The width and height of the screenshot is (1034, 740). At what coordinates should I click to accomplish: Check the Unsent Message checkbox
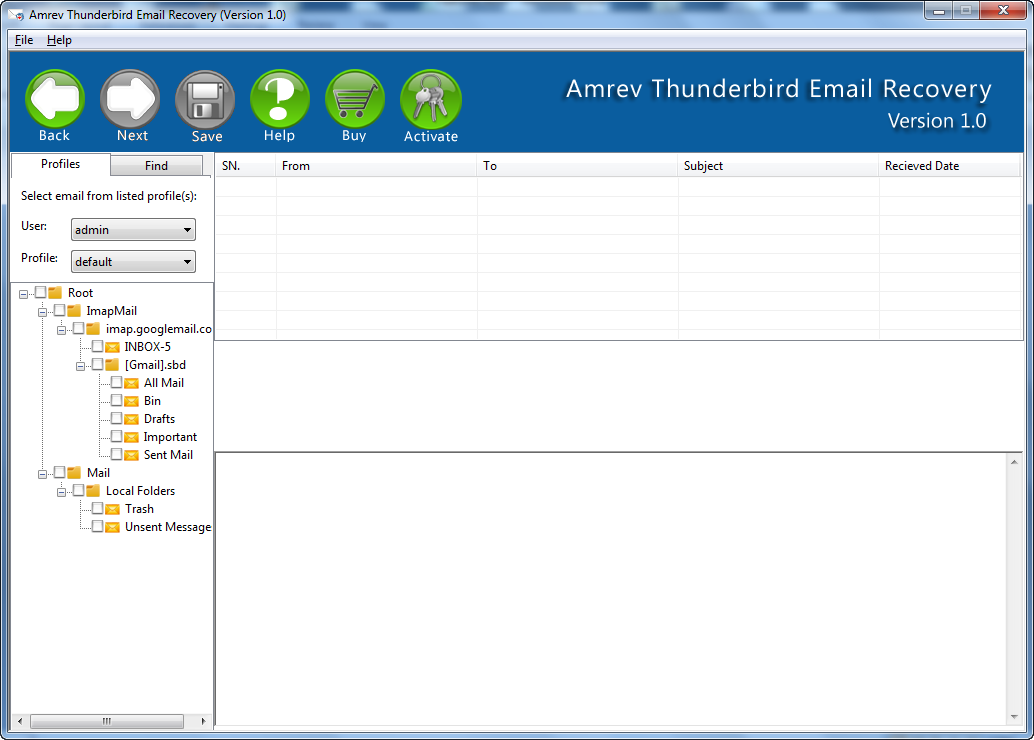point(98,526)
